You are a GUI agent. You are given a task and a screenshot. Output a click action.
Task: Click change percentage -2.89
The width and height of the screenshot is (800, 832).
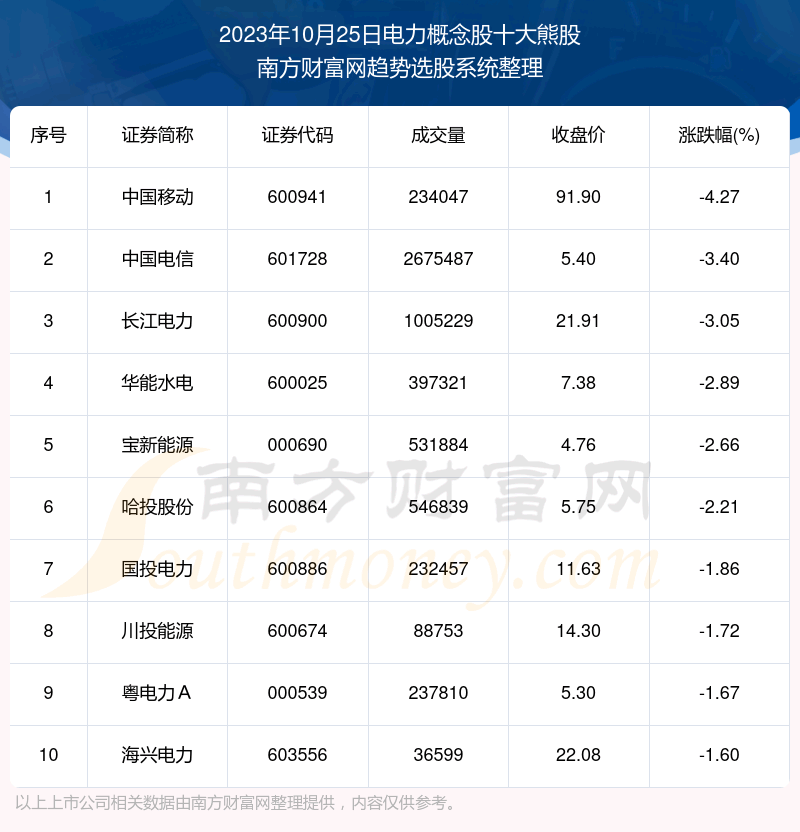pos(719,383)
